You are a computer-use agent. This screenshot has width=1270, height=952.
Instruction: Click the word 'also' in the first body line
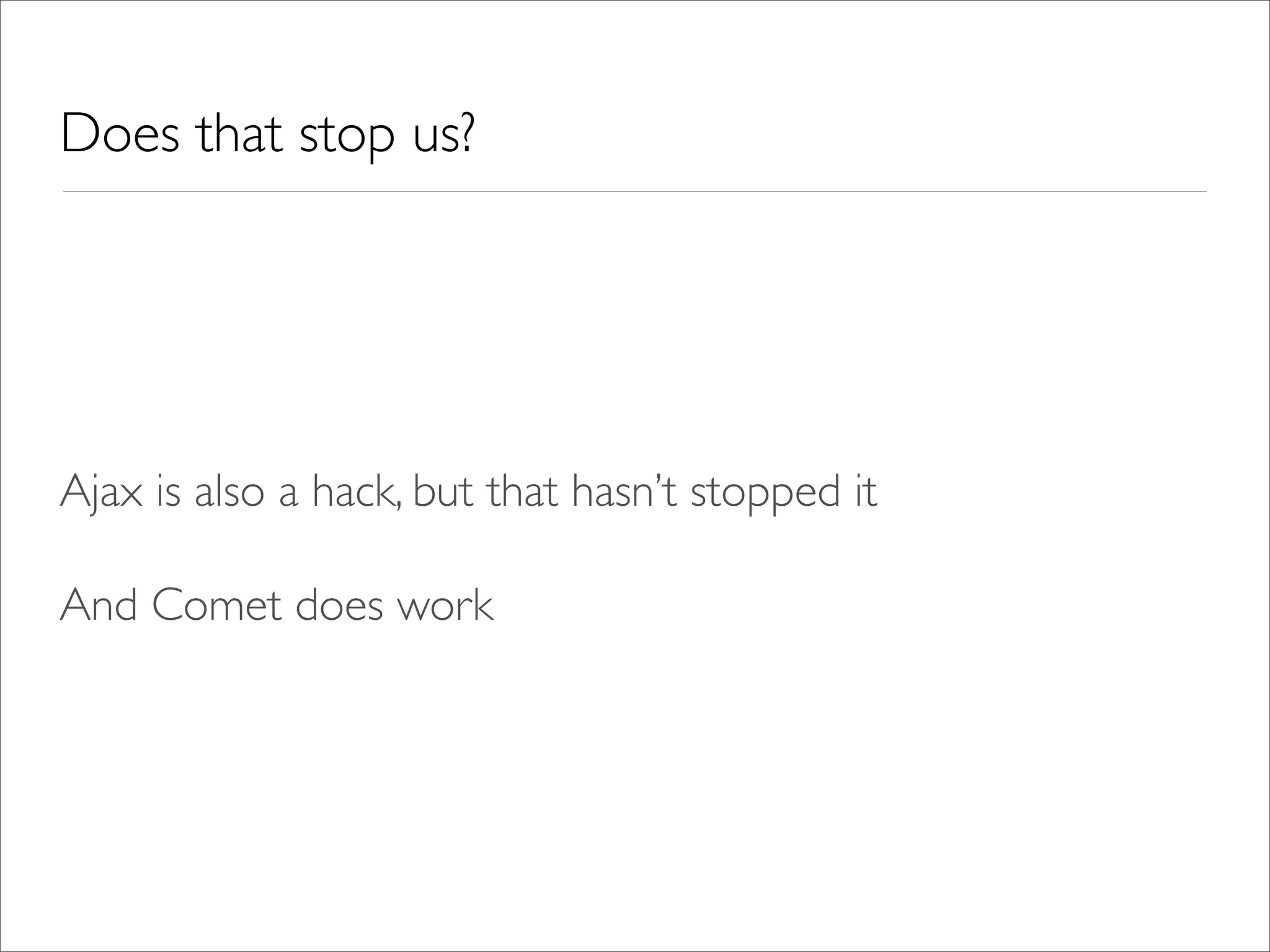(x=229, y=493)
